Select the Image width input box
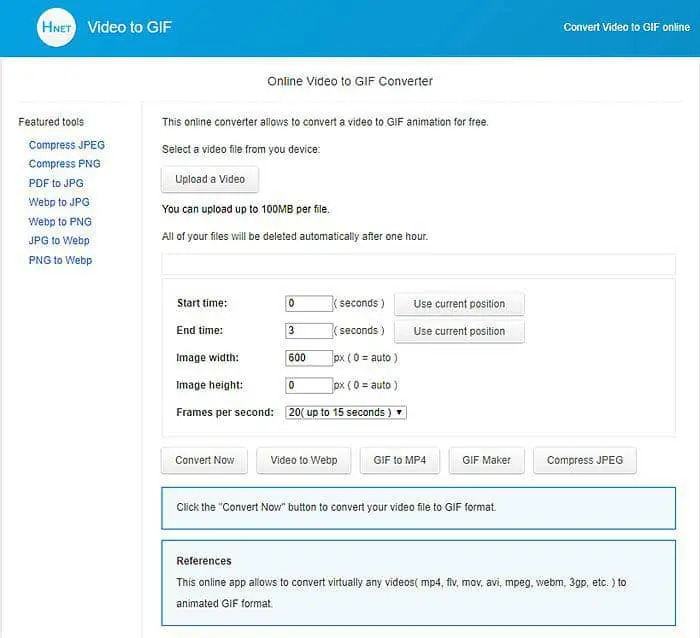 pos(309,358)
